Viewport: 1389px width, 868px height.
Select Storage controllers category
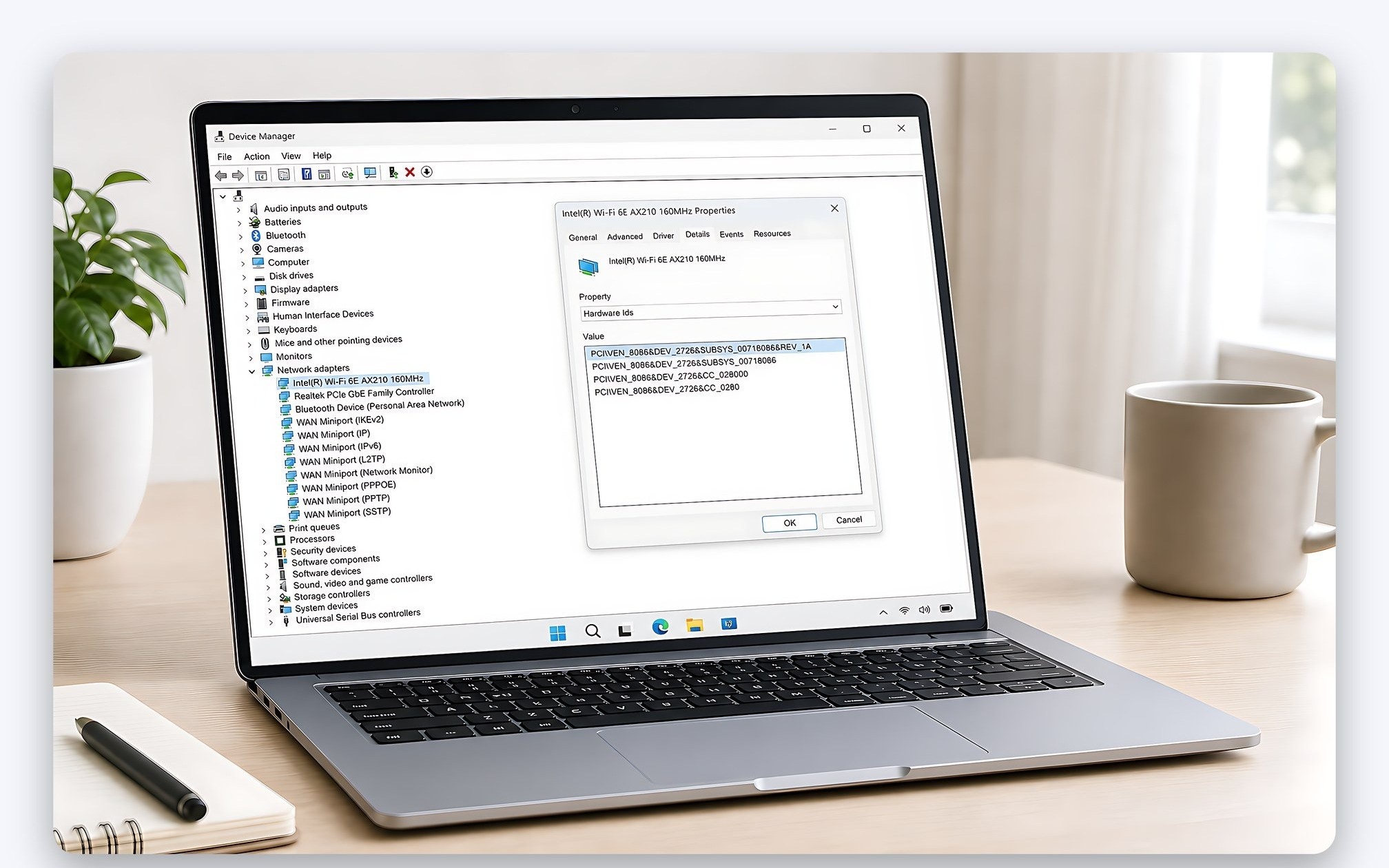tap(332, 595)
